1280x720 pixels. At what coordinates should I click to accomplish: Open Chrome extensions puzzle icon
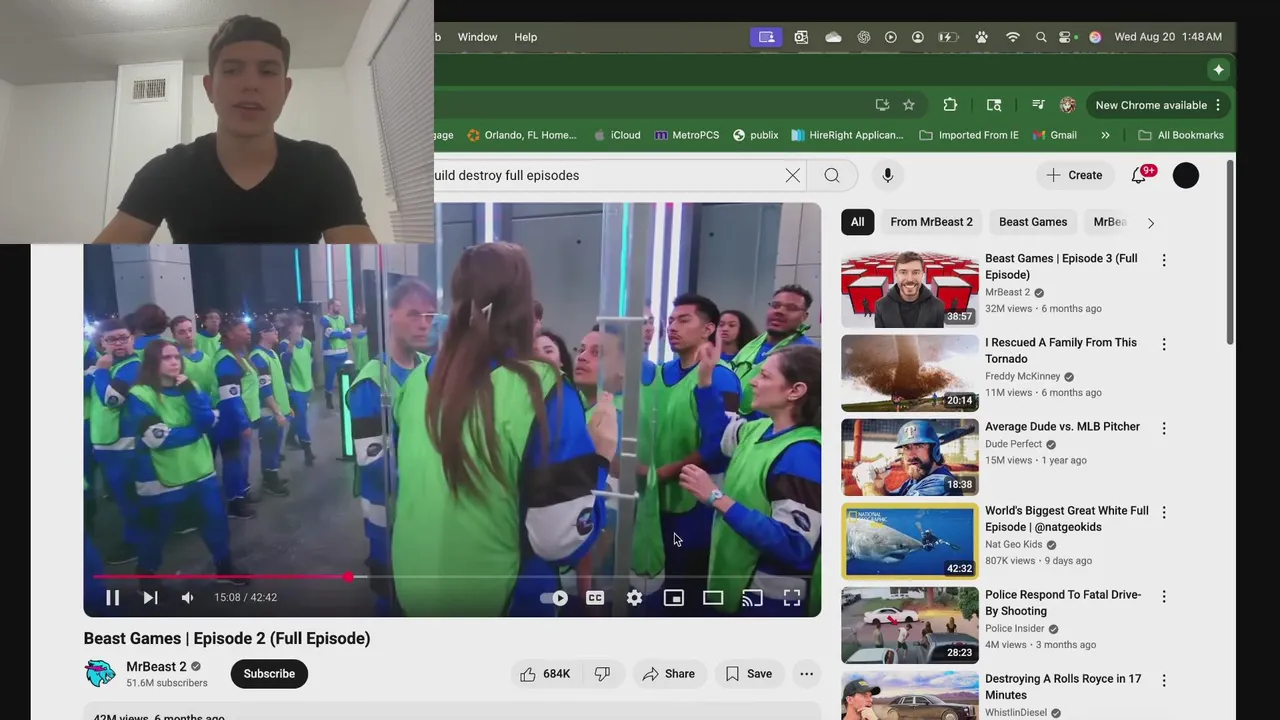(950, 105)
